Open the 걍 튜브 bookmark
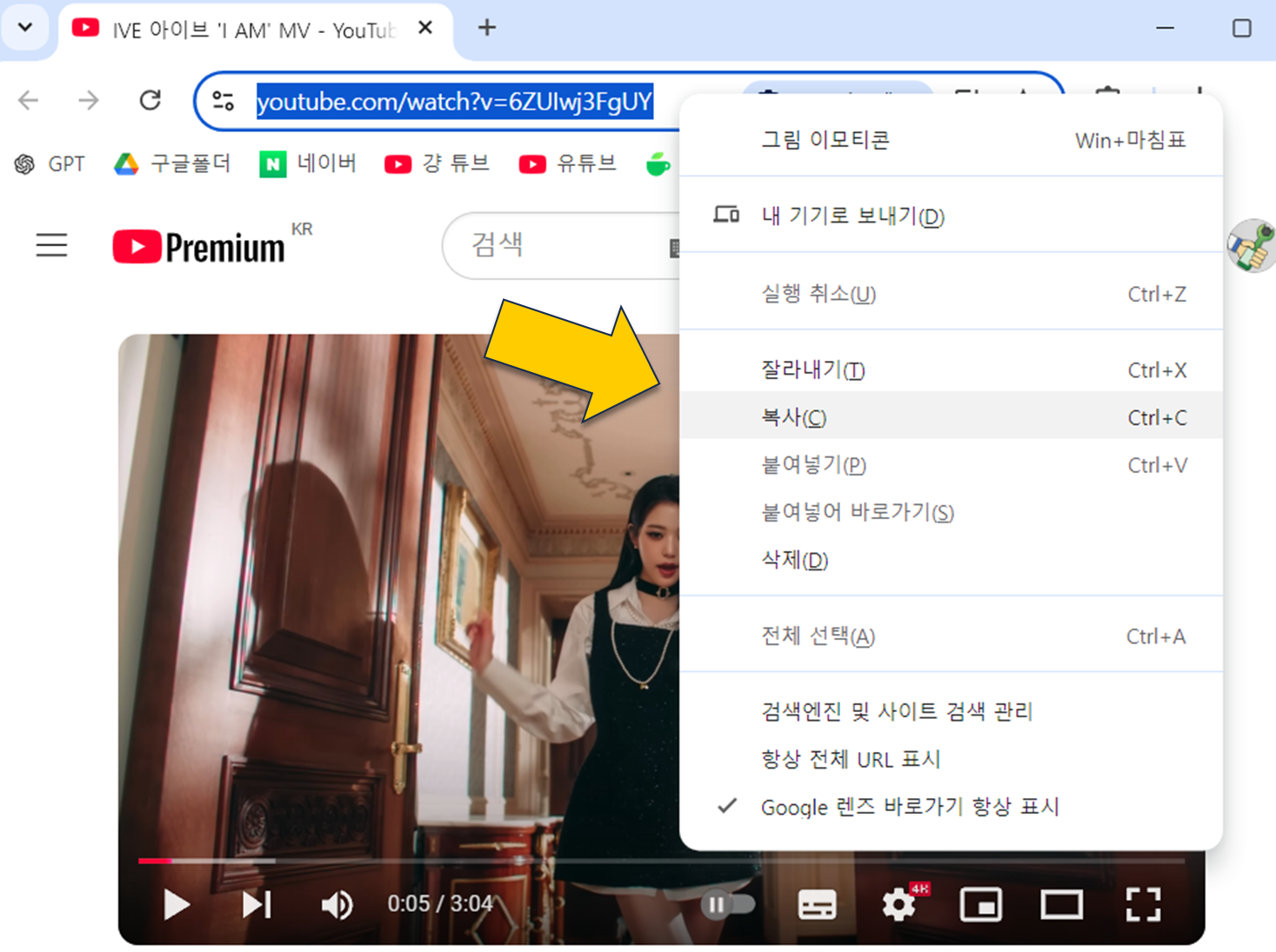Screen dimensions: 1276x952 (437, 163)
